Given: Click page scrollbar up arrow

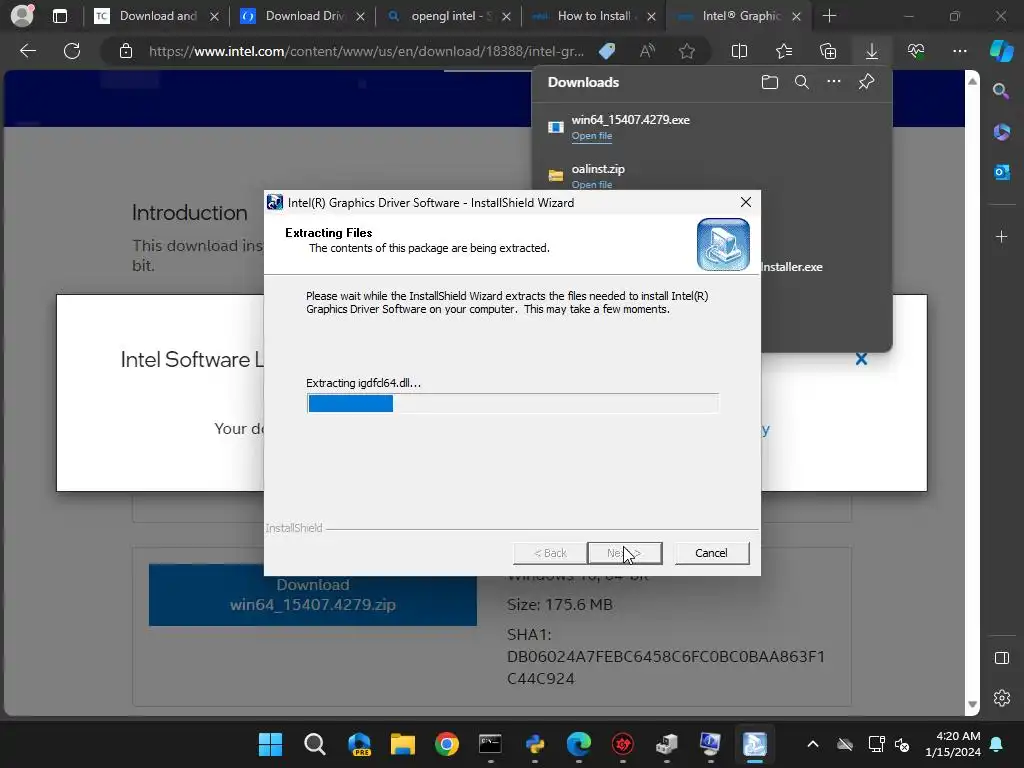Looking at the screenshot, I should (x=972, y=81).
